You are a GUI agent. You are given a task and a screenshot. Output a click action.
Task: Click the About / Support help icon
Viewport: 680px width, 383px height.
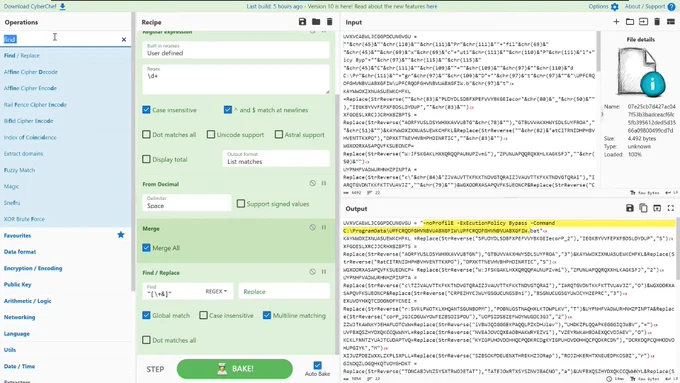[671, 7]
